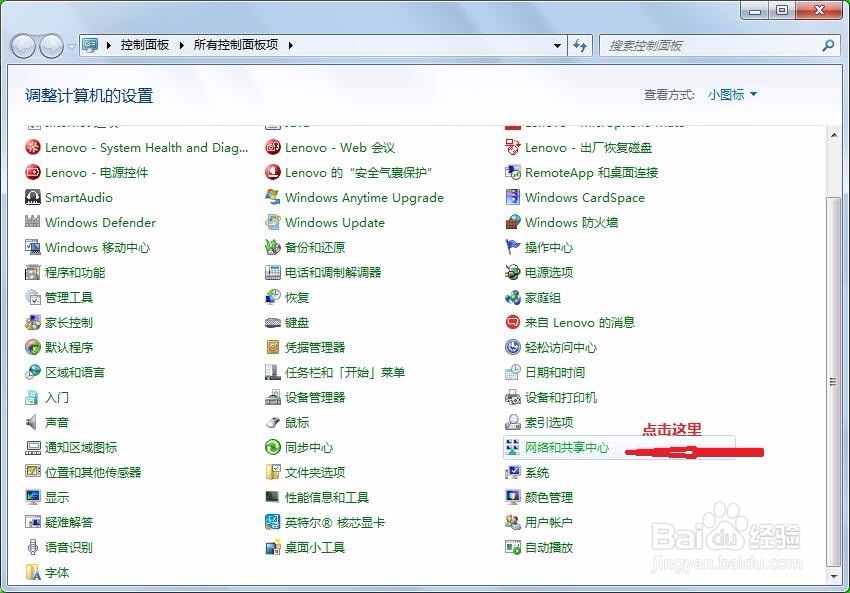Open Lenovo - System Health and Diag... link
Screen dimensions: 850x593
[x=146, y=147]
